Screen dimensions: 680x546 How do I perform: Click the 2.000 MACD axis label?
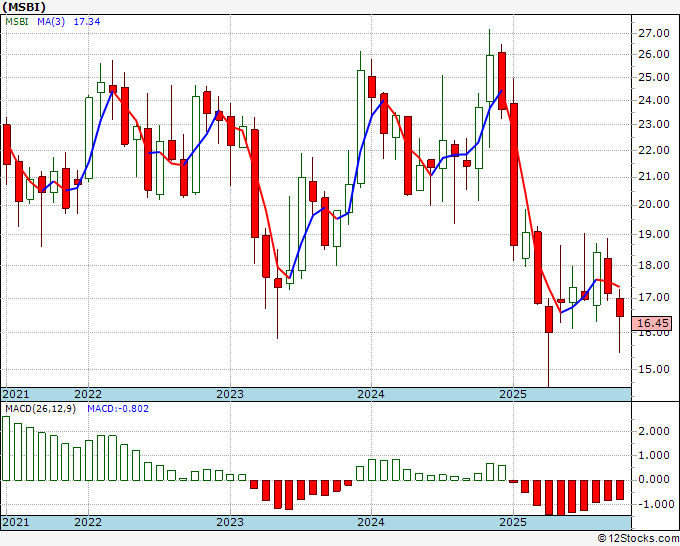(x=654, y=431)
